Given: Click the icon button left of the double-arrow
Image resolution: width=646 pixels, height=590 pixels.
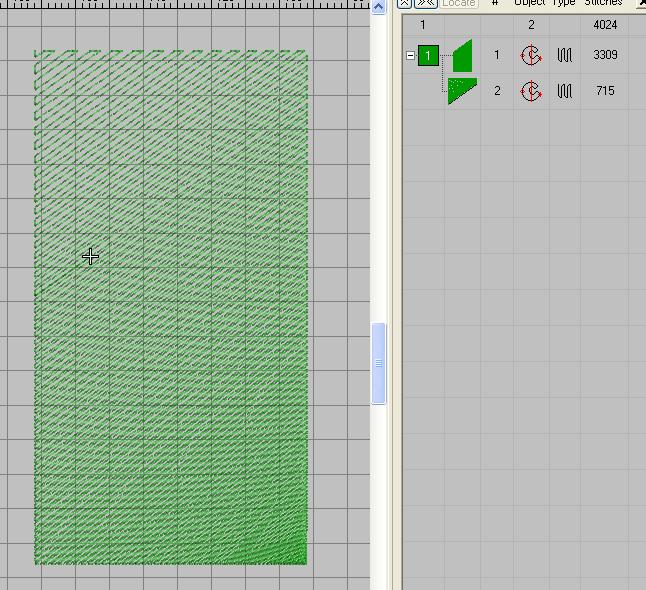Looking at the screenshot, I should coord(406,3).
